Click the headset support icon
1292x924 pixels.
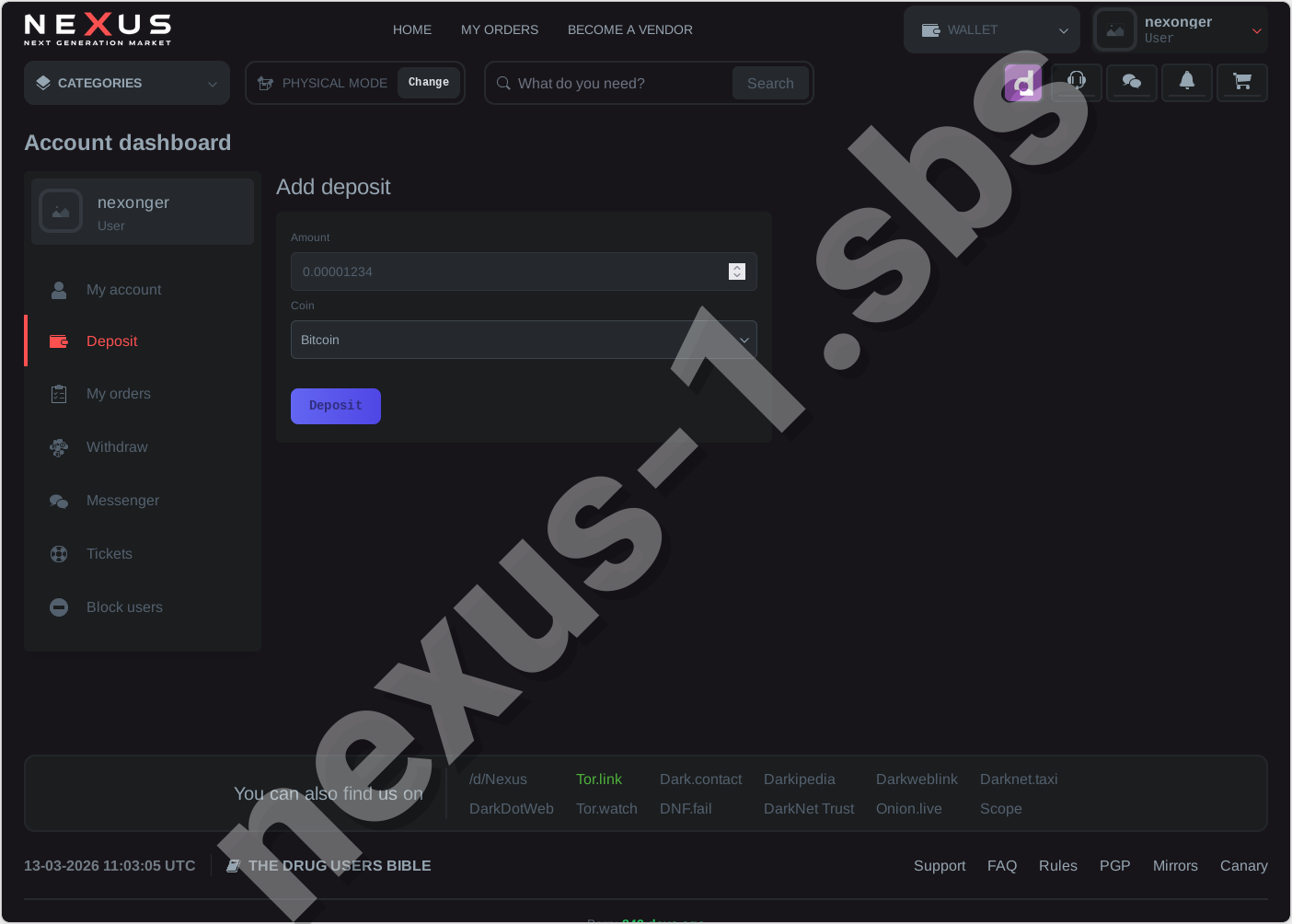(1077, 82)
